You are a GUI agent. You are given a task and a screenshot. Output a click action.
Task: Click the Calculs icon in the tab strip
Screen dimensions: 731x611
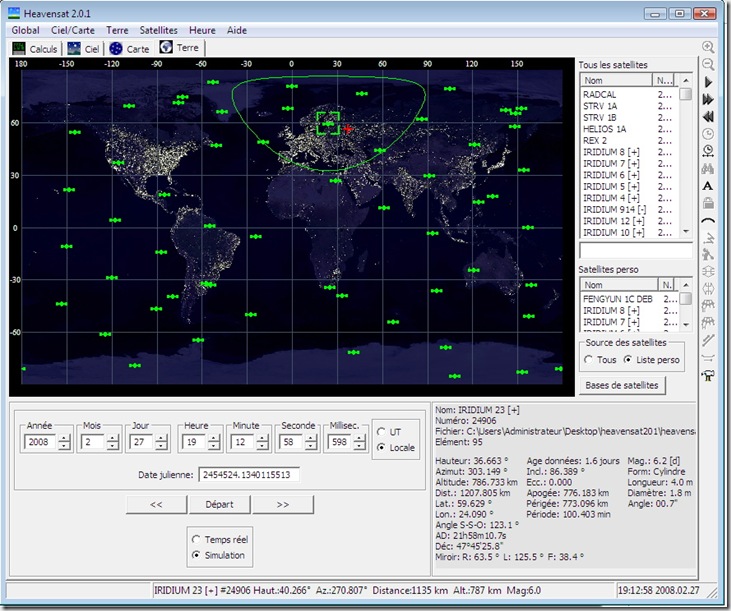coord(19,48)
